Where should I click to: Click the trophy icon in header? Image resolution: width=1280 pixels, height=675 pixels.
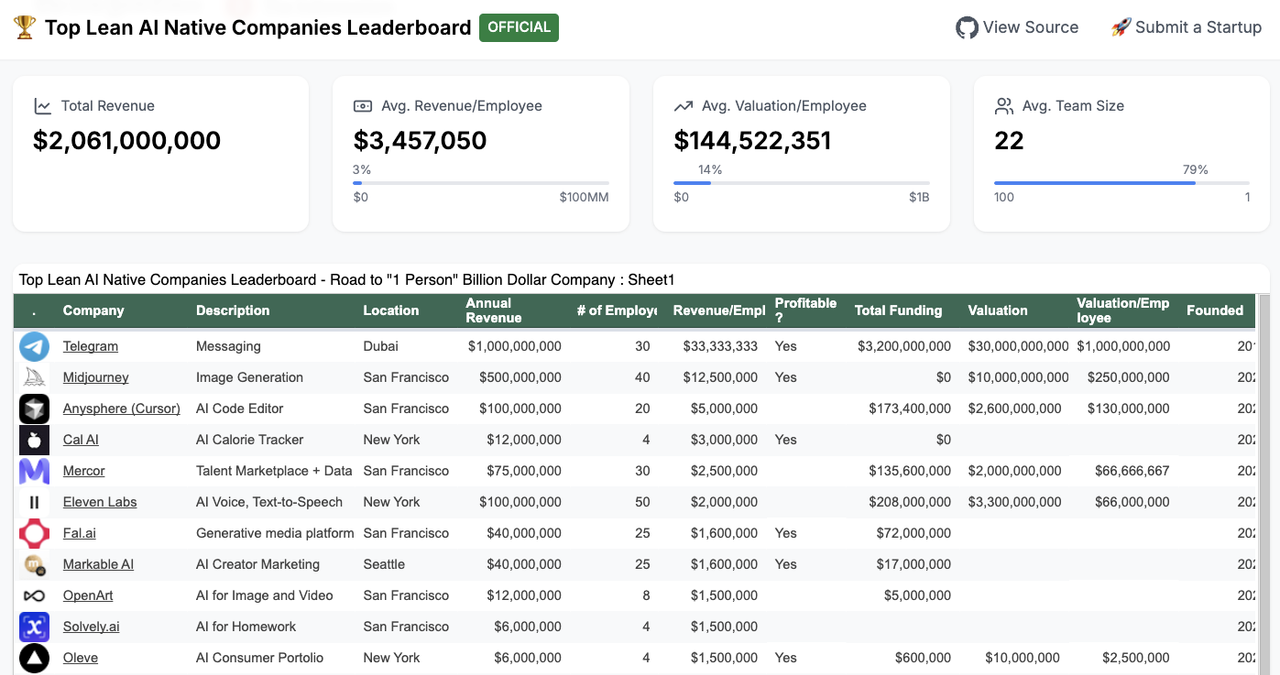[25, 28]
